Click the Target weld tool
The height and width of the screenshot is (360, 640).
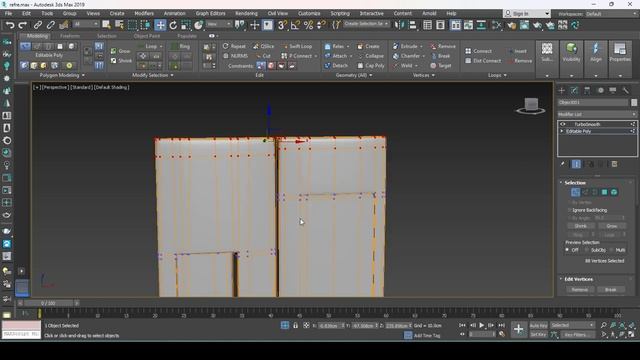click(x=441, y=65)
